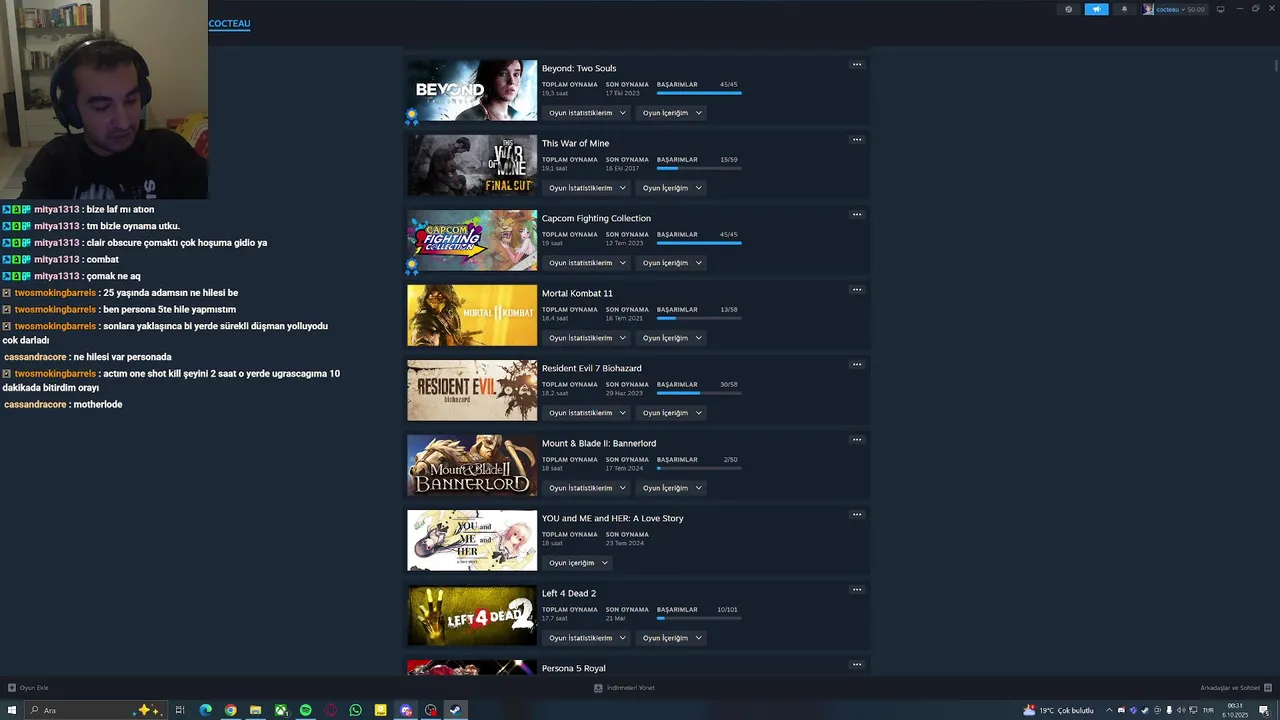Click the Oyun Ekle plus icon
The image size is (1280, 720).
[12, 688]
